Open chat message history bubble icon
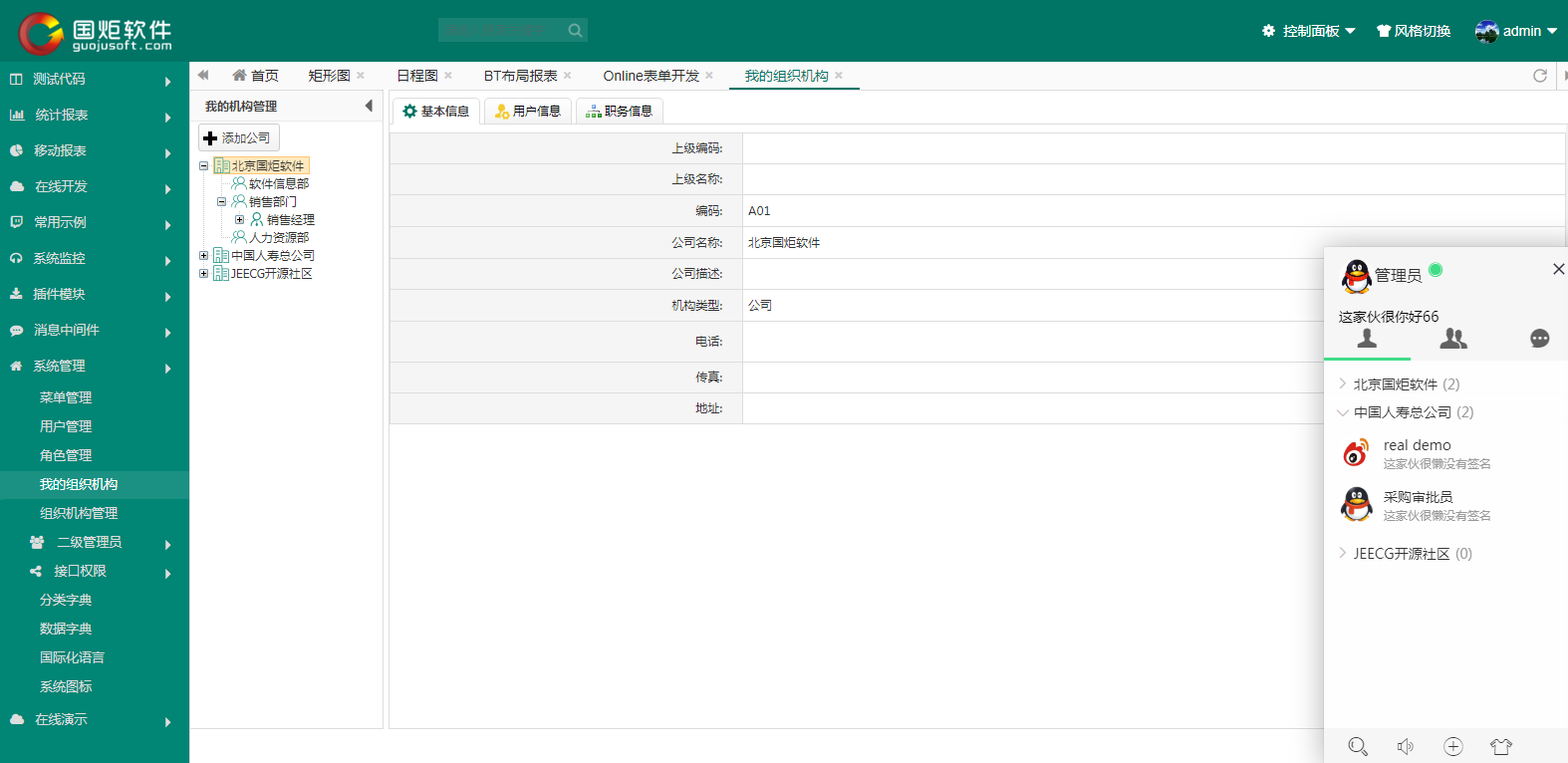The image size is (1568, 763). 1540,339
